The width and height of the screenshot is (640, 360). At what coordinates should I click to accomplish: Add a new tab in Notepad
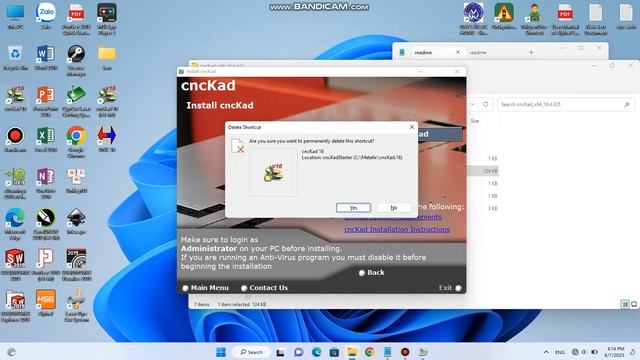(x=531, y=52)
